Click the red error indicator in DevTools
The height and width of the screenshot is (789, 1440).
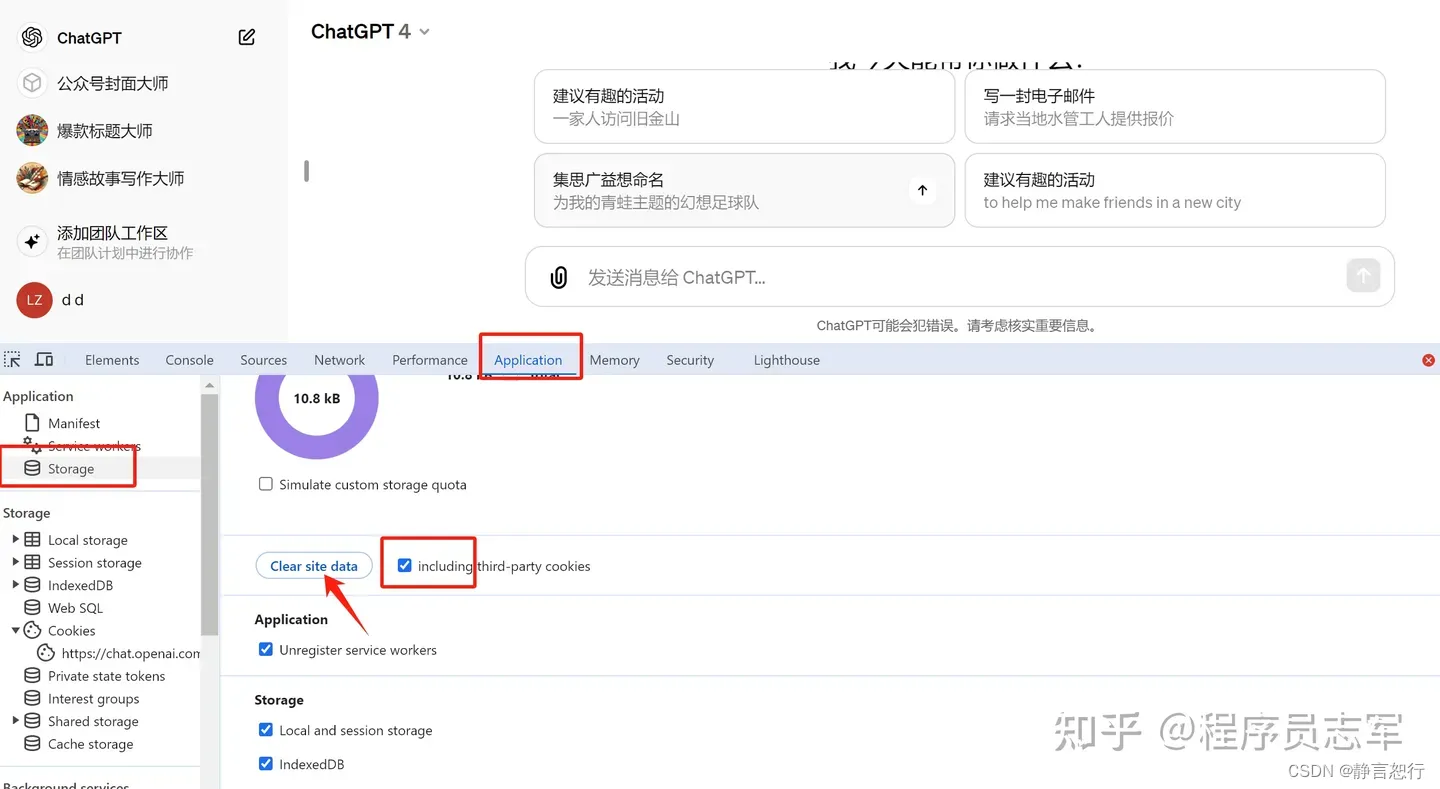click(1428, 360)
